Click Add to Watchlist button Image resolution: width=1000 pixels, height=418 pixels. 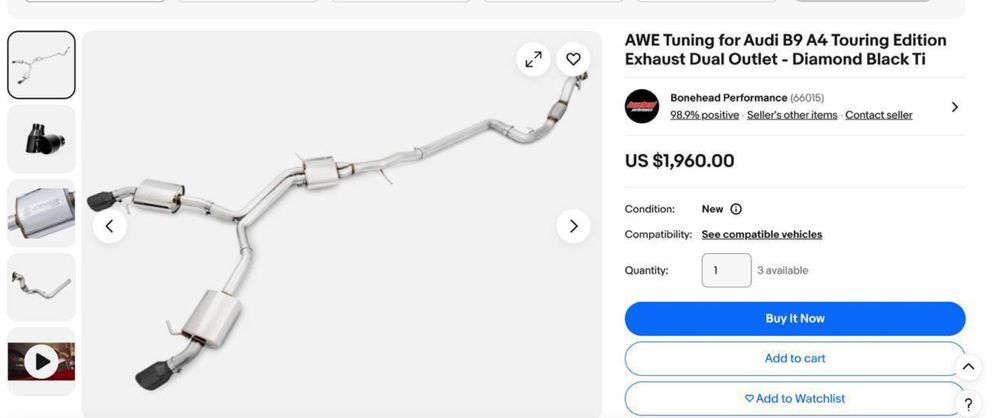pyautogui.click(x=795, y=399)
